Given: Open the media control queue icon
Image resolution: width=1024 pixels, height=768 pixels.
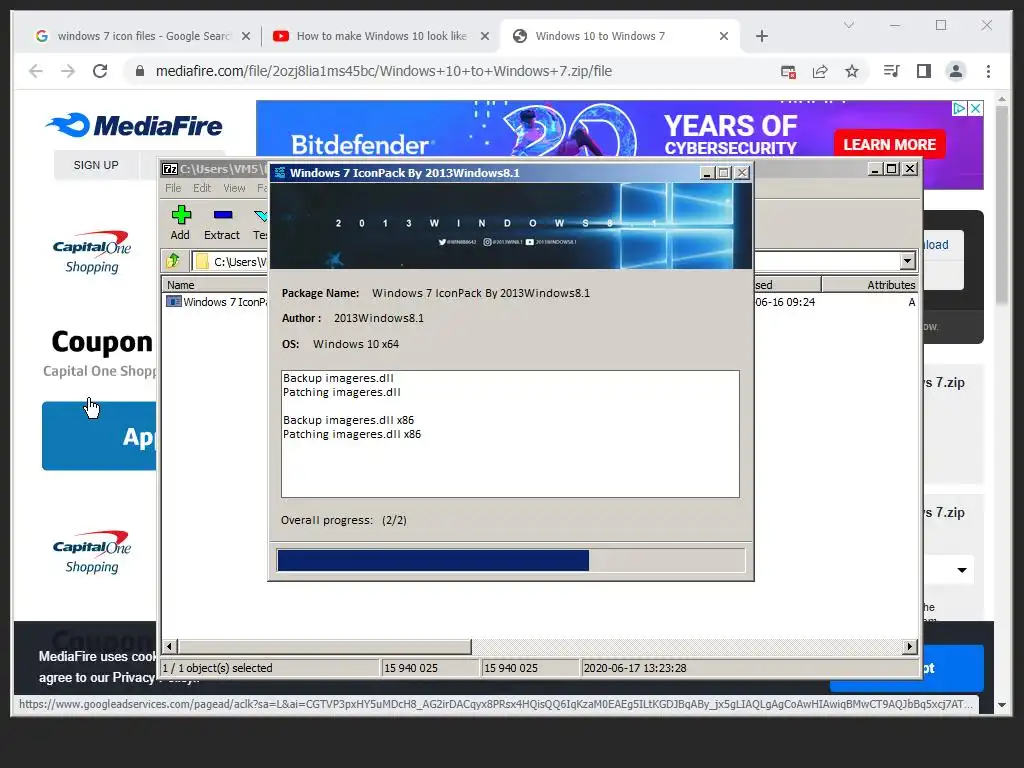Looking at the screenshot, I should [891, 71].
